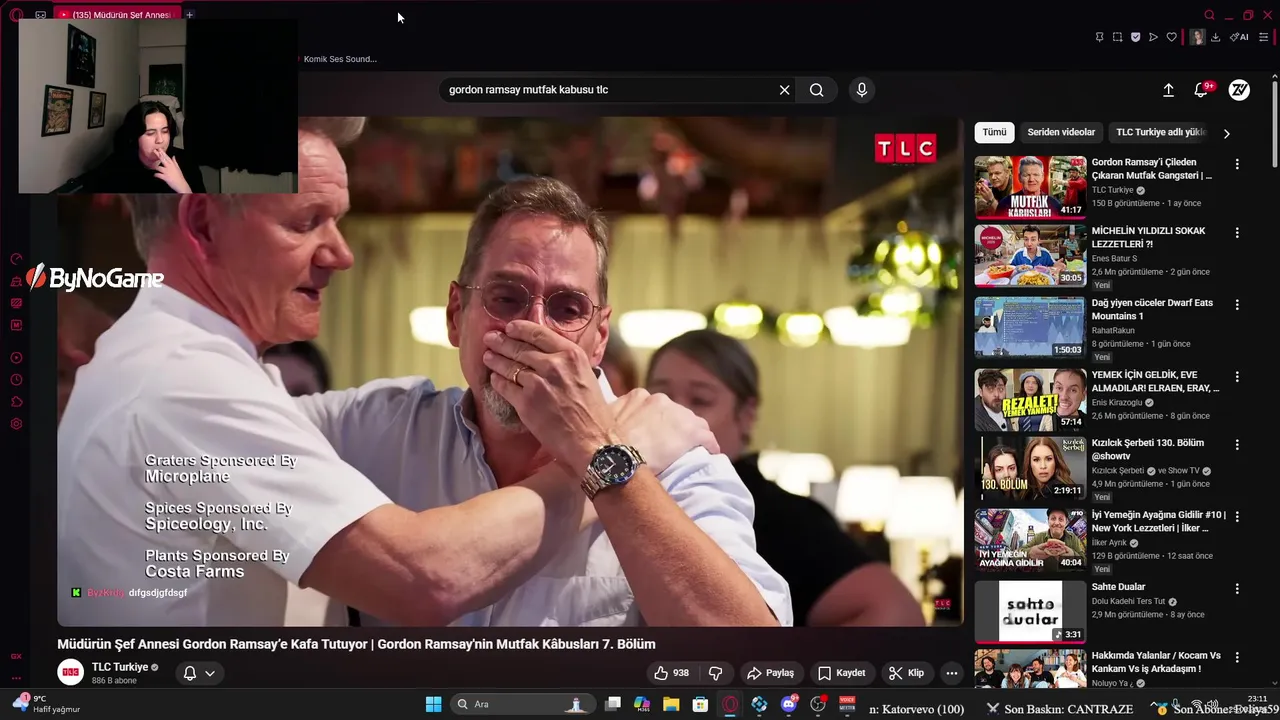The image size is (1280, 720).
Task: Click the send/flow arrow icon in Opera toolbar
Action: pos(1153,37)
